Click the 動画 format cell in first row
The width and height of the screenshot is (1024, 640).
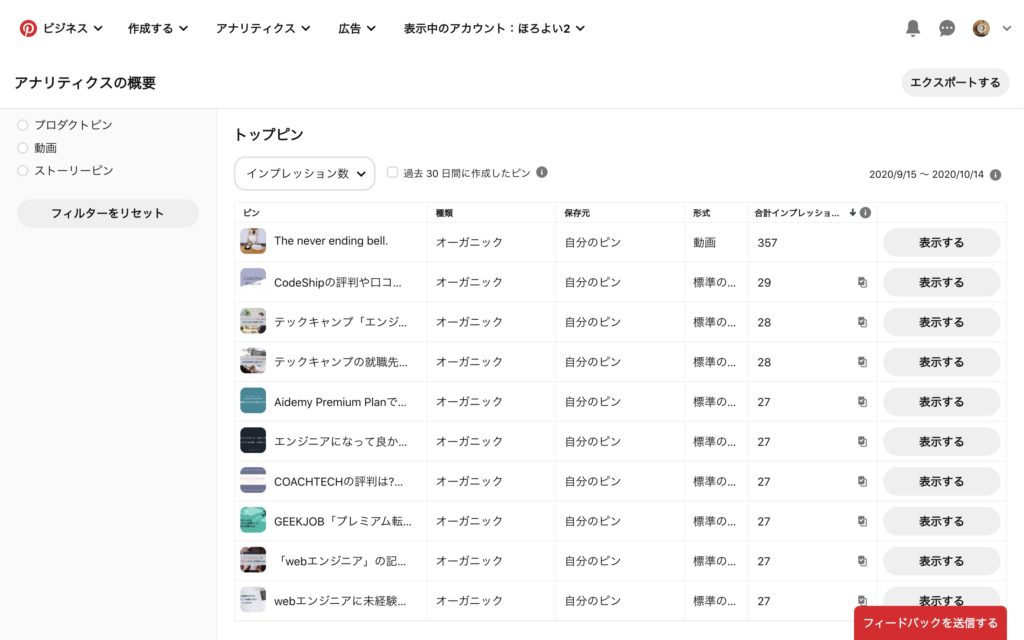tap(704, 242)
